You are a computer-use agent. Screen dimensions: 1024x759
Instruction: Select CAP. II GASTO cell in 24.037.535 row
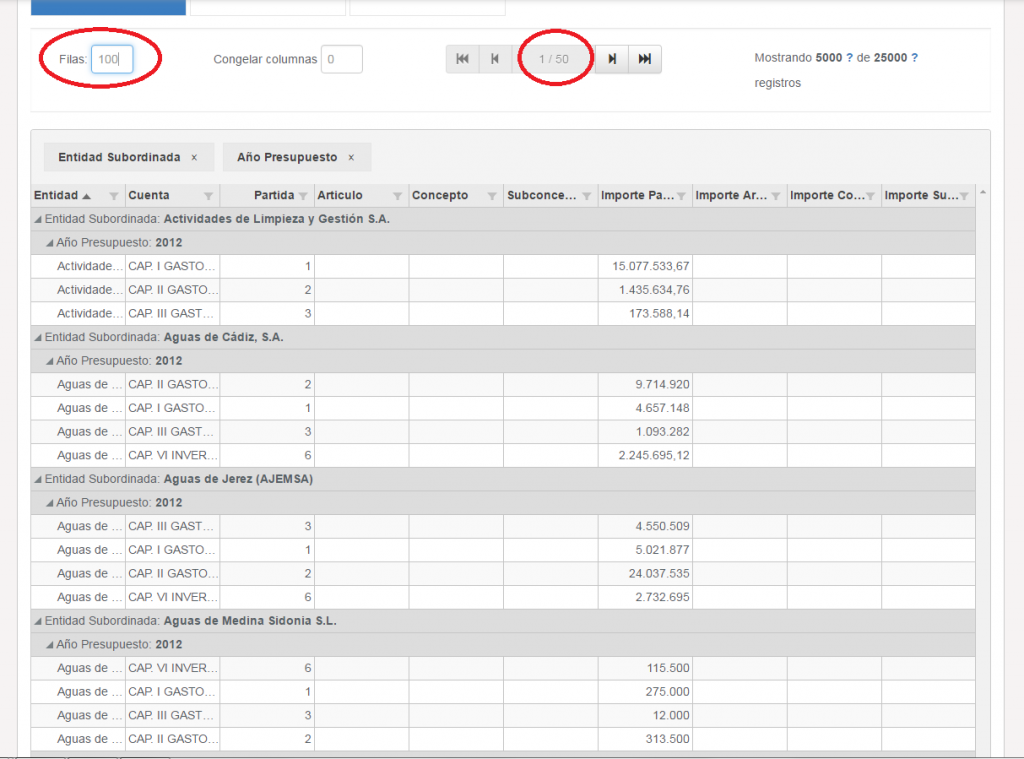coord(172,573)
